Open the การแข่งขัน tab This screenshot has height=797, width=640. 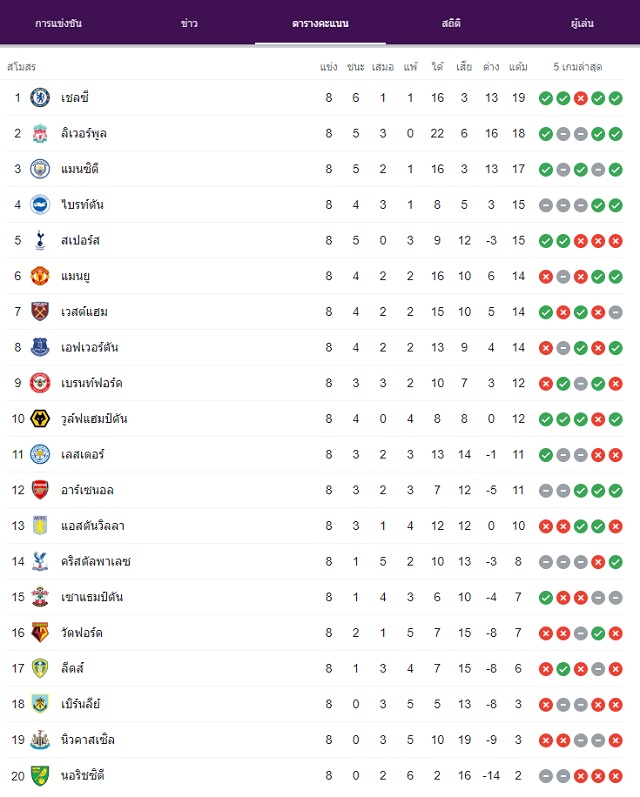[58, 23]
